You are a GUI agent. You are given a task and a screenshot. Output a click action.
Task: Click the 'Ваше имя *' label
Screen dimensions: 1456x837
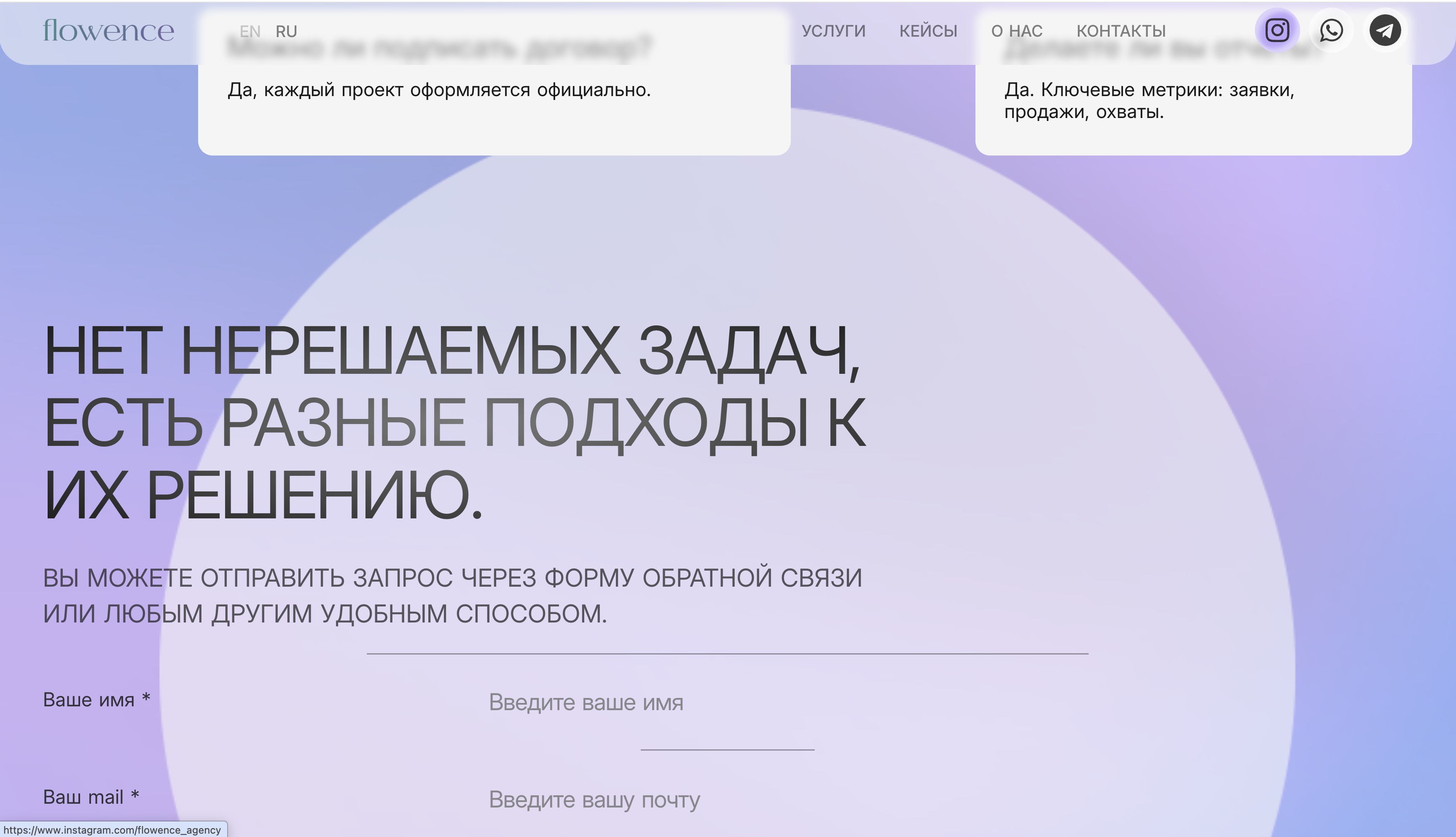(x=97, y=700)
